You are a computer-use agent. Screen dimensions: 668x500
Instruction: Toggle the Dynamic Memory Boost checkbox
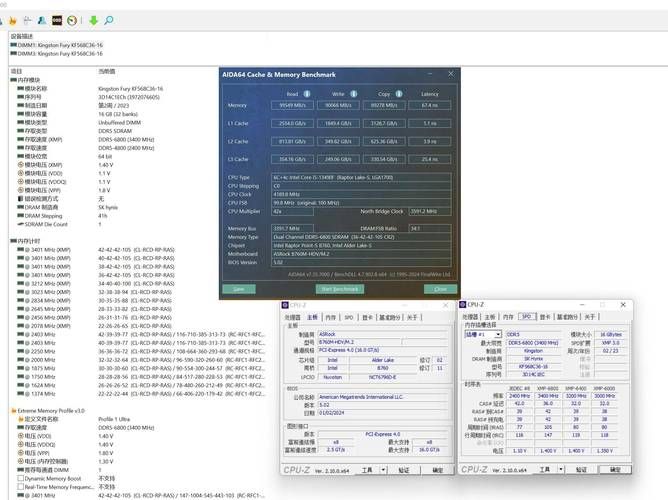pos(20,479)
